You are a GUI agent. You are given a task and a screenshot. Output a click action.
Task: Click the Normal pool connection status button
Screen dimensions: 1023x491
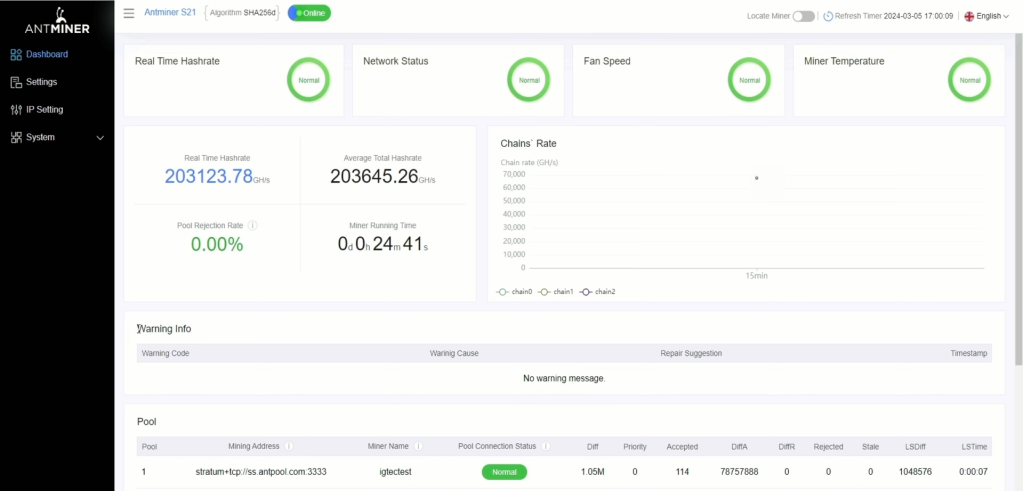504,471
